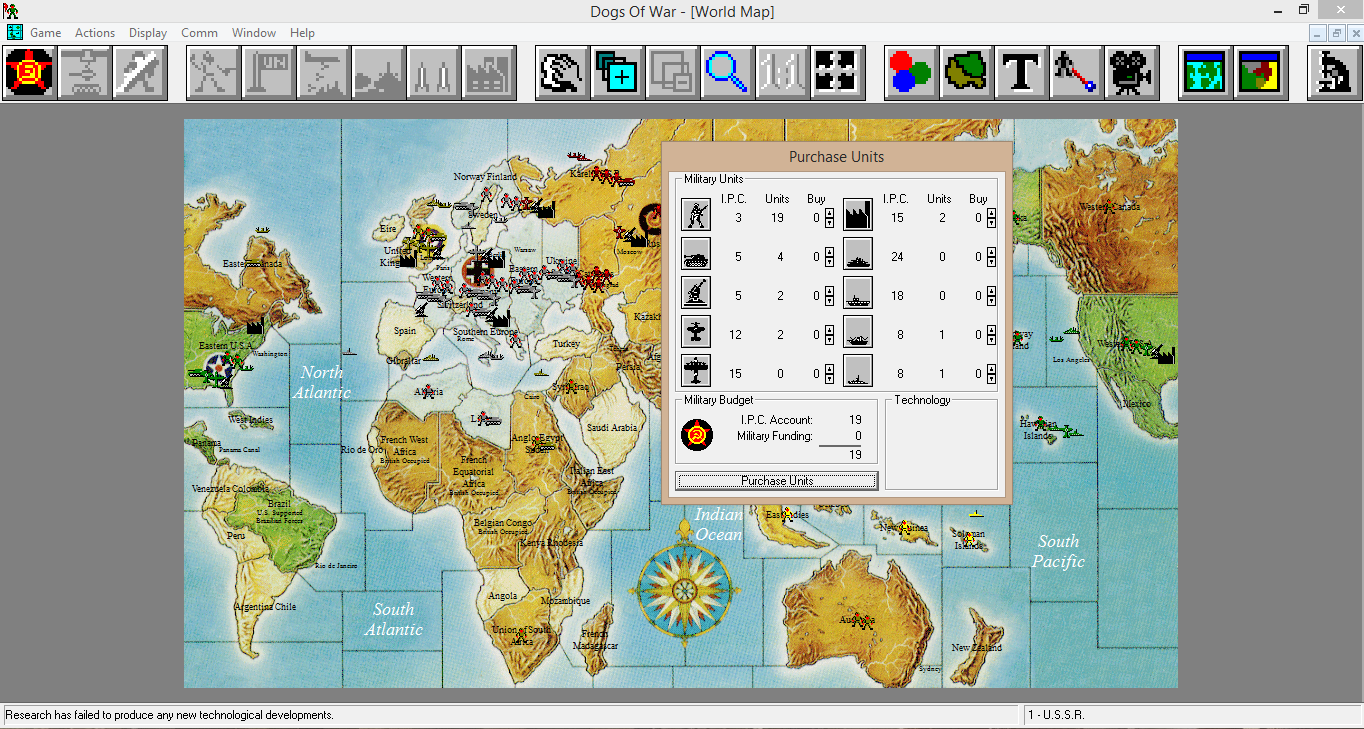Decrease the 18 I.P.C. ship buy count
Viewport: 1364px width, 729px height.
(x=991, y=301)
